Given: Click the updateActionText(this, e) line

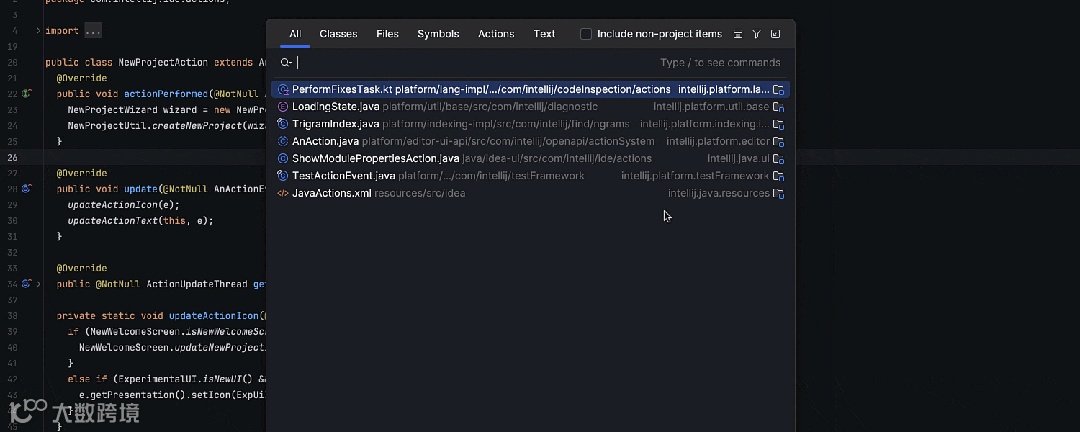Looking at the screenshot, I should click(x=141, y=220).
